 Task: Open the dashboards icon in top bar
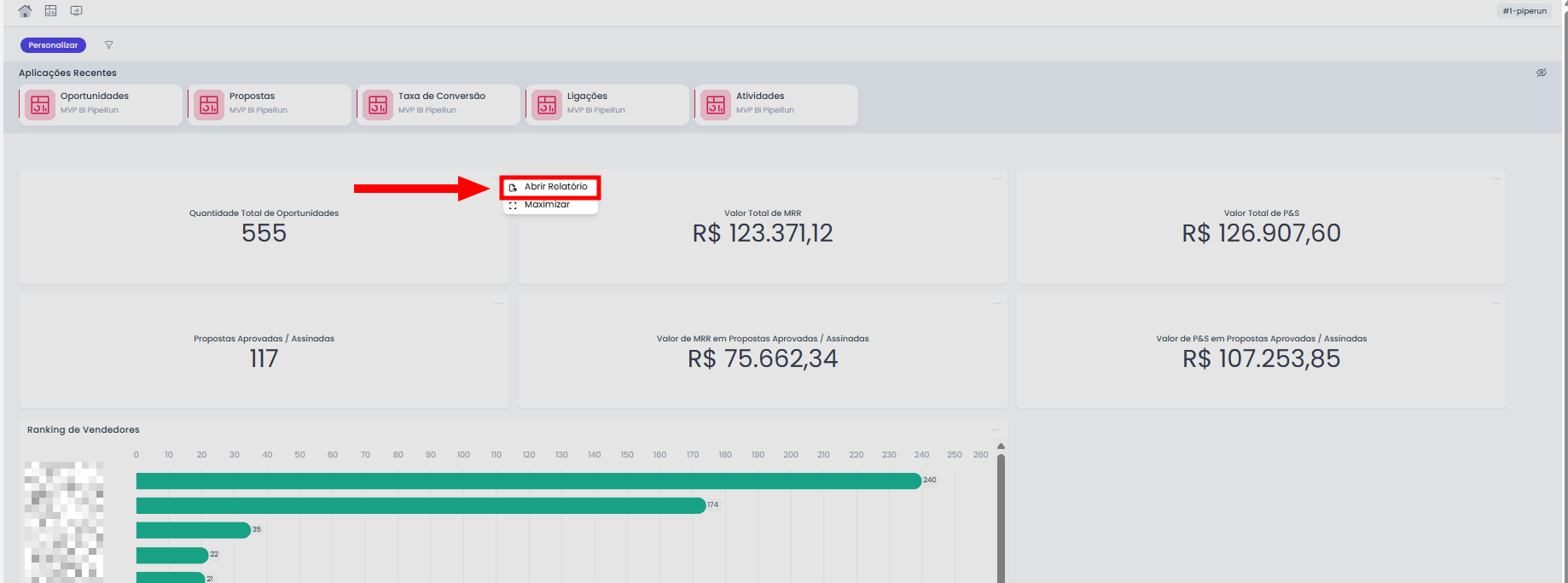coord(51,11)
